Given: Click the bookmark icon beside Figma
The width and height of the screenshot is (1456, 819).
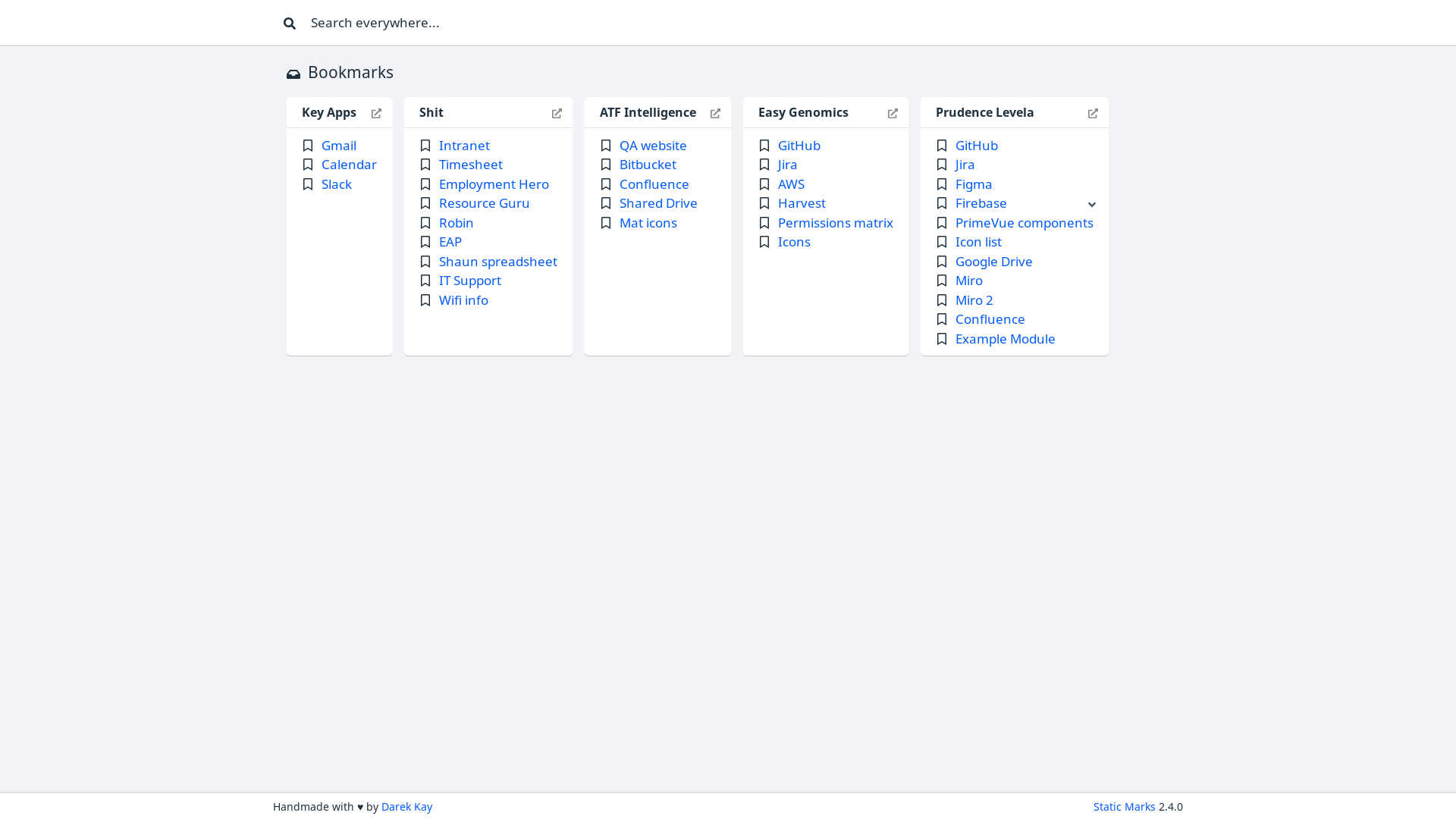Looking at the screenshot, I should (x=942, y=184).
